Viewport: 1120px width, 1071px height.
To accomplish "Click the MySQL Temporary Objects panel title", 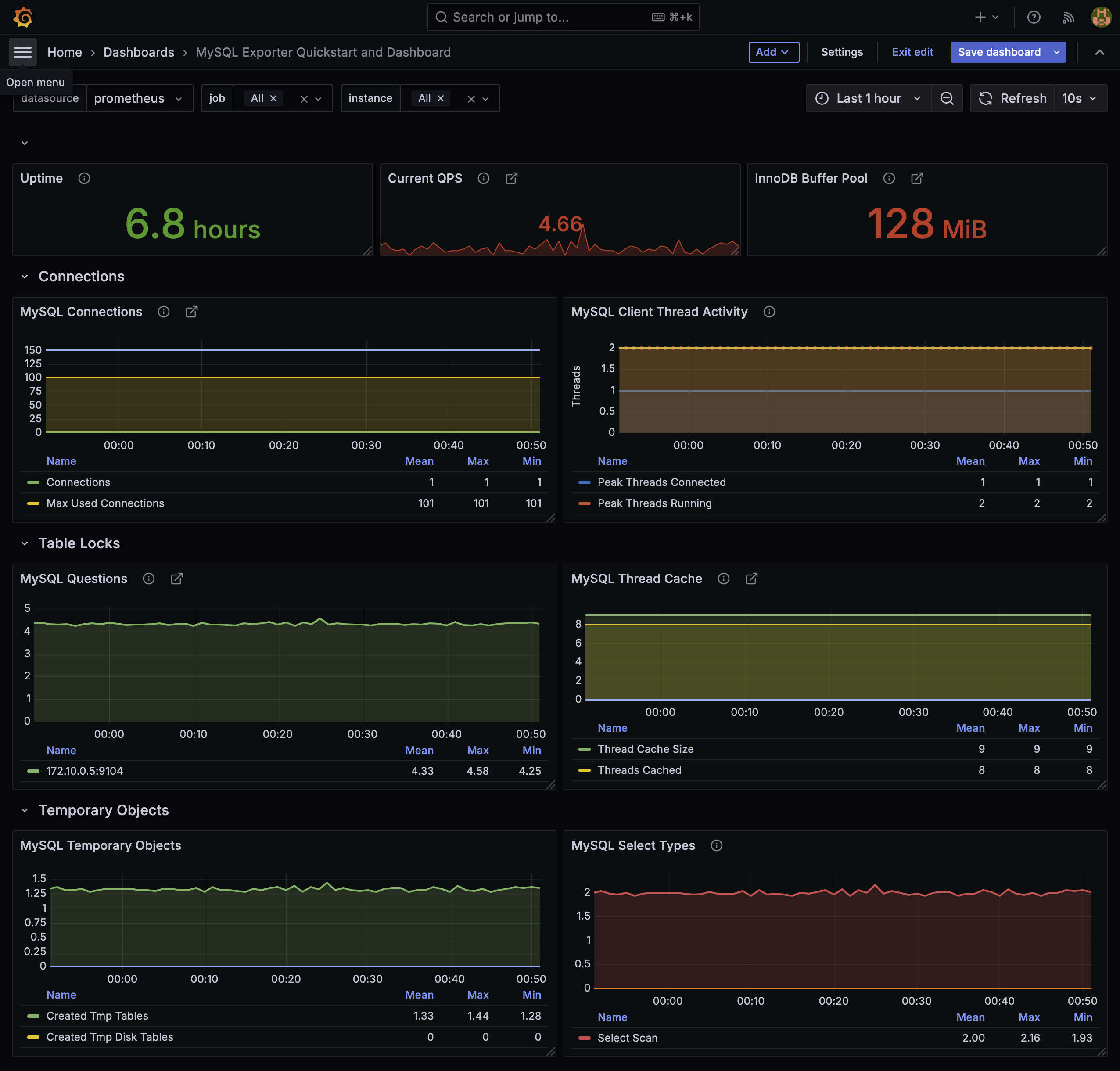I will pyautogui.click(x=101, y=845).
